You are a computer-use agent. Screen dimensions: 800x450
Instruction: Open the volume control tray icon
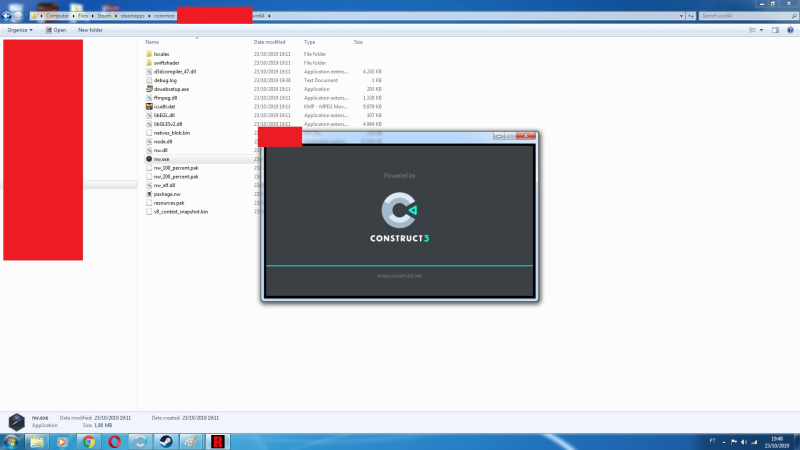(744, 442)
